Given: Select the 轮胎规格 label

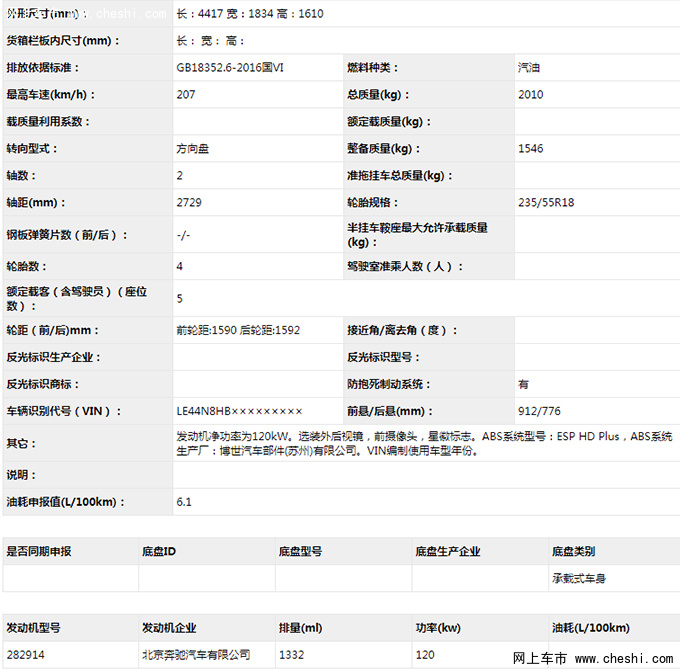Looking at the screenshot, I should point(373,203).
